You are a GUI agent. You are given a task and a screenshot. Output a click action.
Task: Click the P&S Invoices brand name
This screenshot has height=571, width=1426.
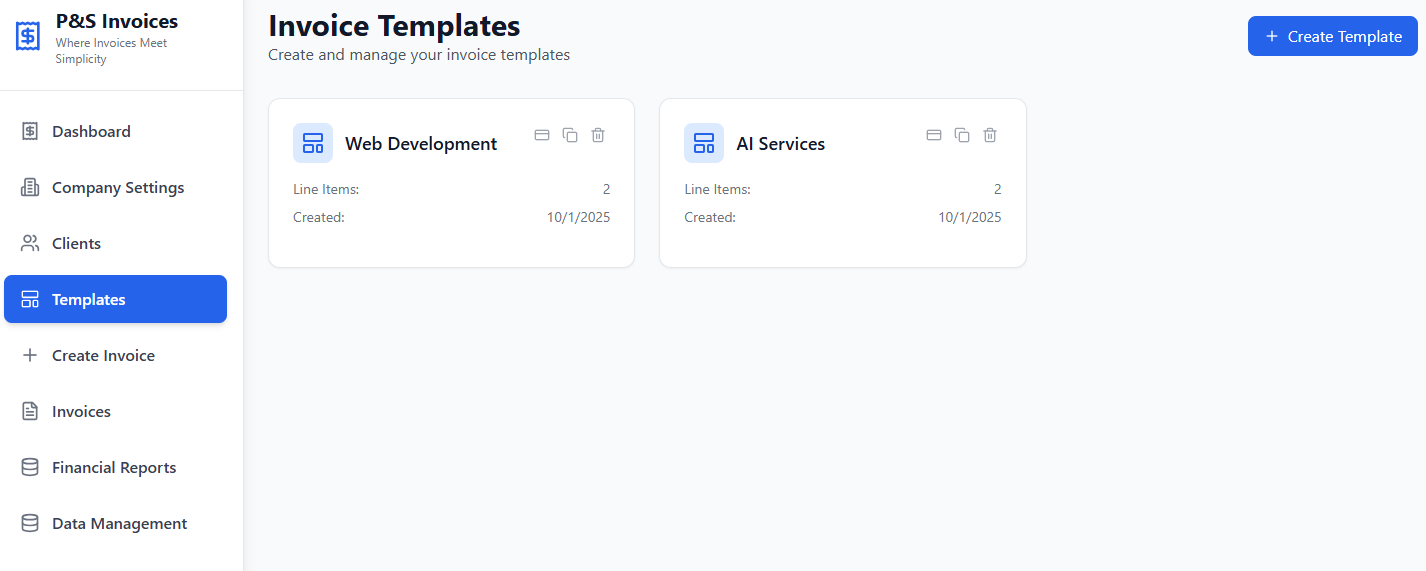(117, 21)
